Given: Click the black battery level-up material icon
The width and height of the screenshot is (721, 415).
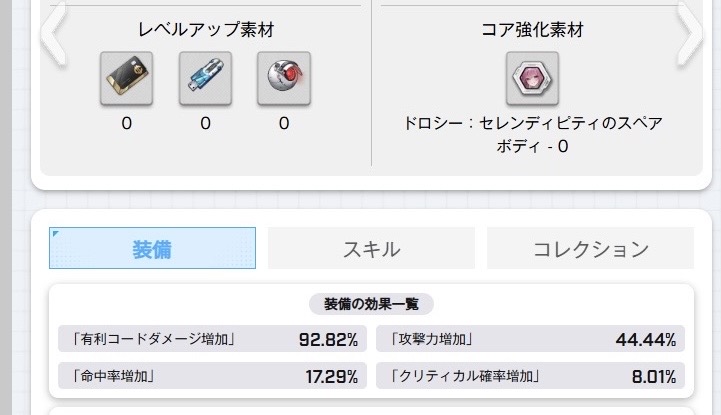Looking at the screenshot, I should pyautogui.click(x=126, y=78).
